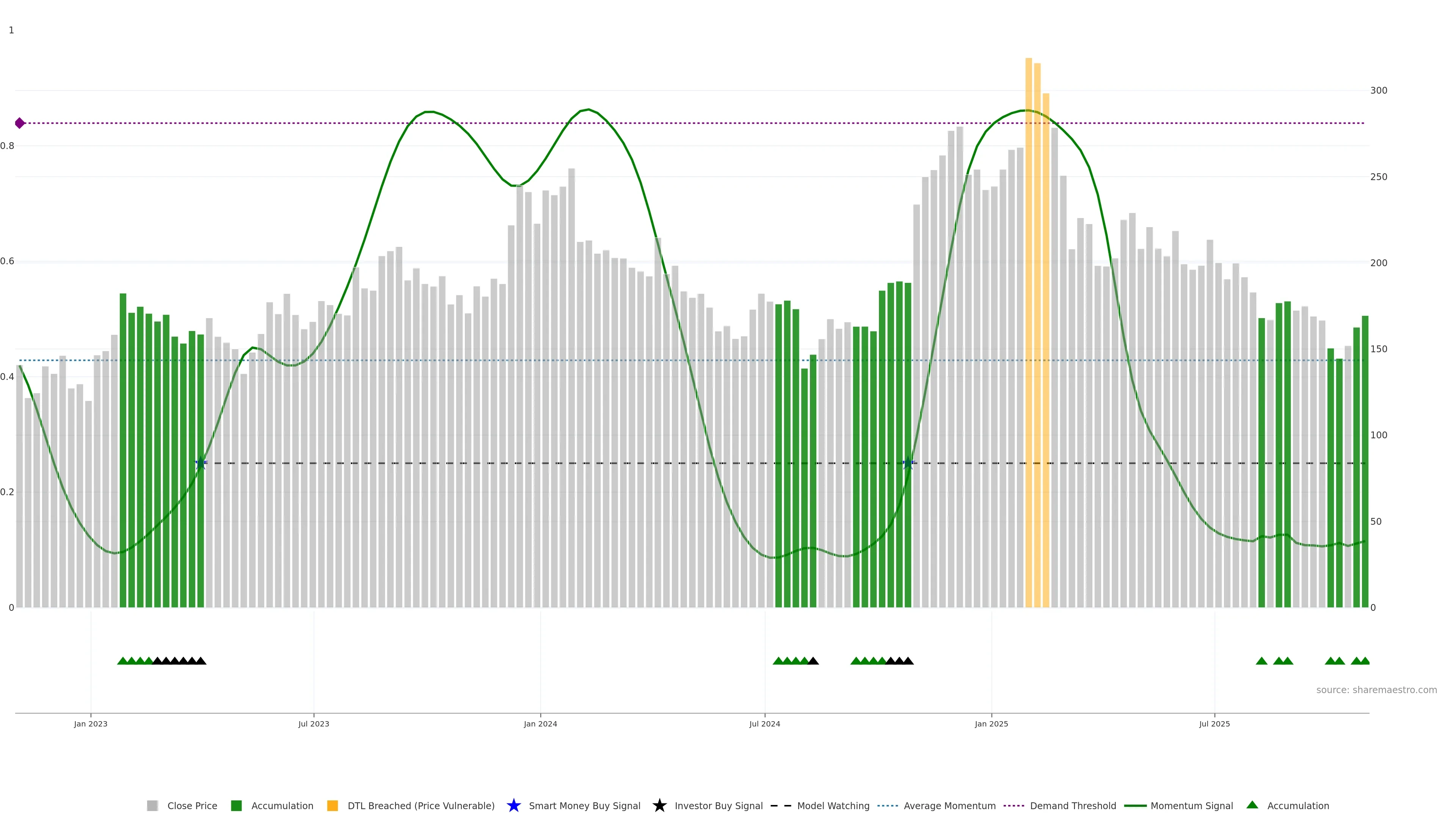
Task: Click the green Momentum Signal legend line
Action: click(1135, 805)
